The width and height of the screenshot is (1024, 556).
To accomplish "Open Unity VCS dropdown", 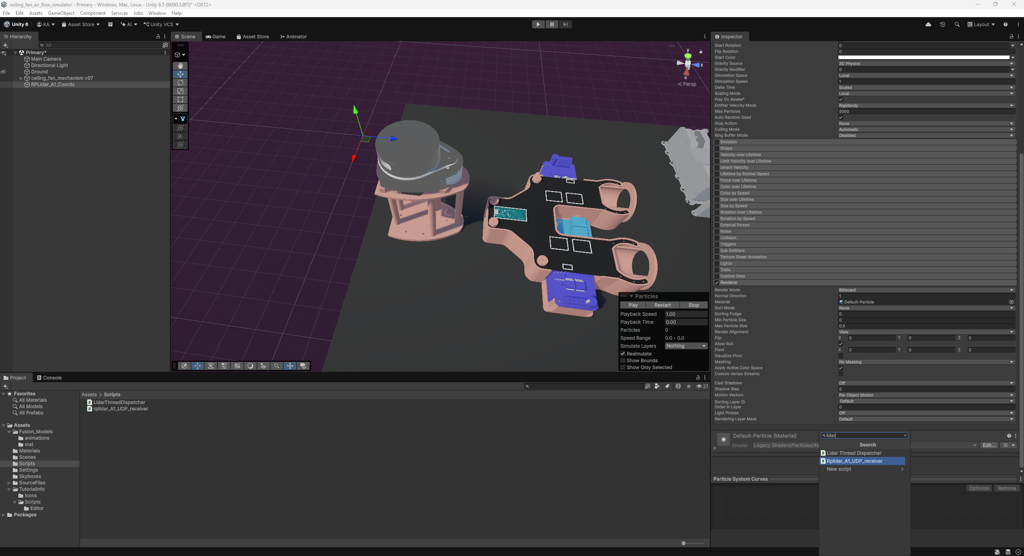I will (x=161, y=24).
